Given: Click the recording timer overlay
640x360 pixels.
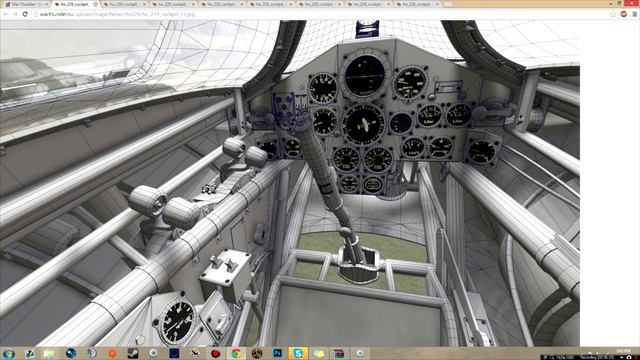Looking at the screenshot, I should pos(597,357).
